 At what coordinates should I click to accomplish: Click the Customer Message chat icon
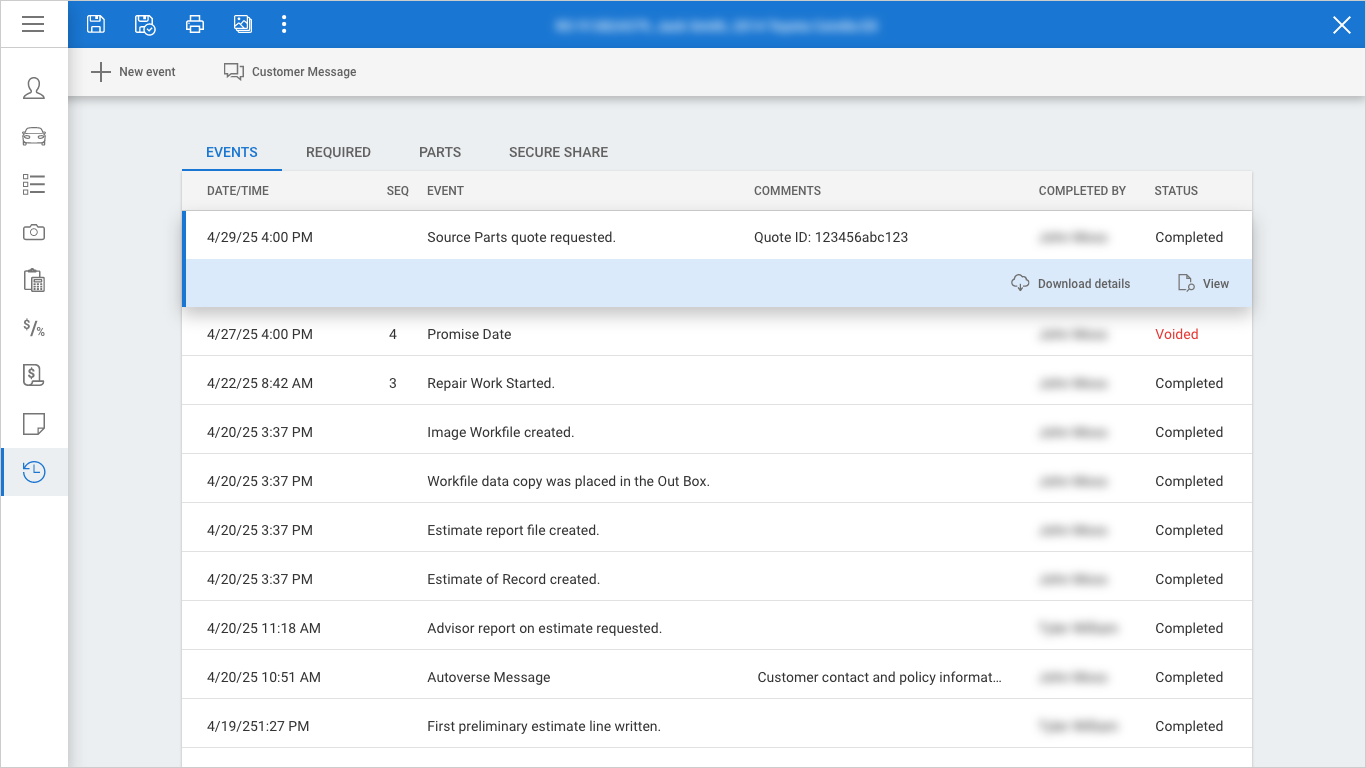(x=234, y=72)
